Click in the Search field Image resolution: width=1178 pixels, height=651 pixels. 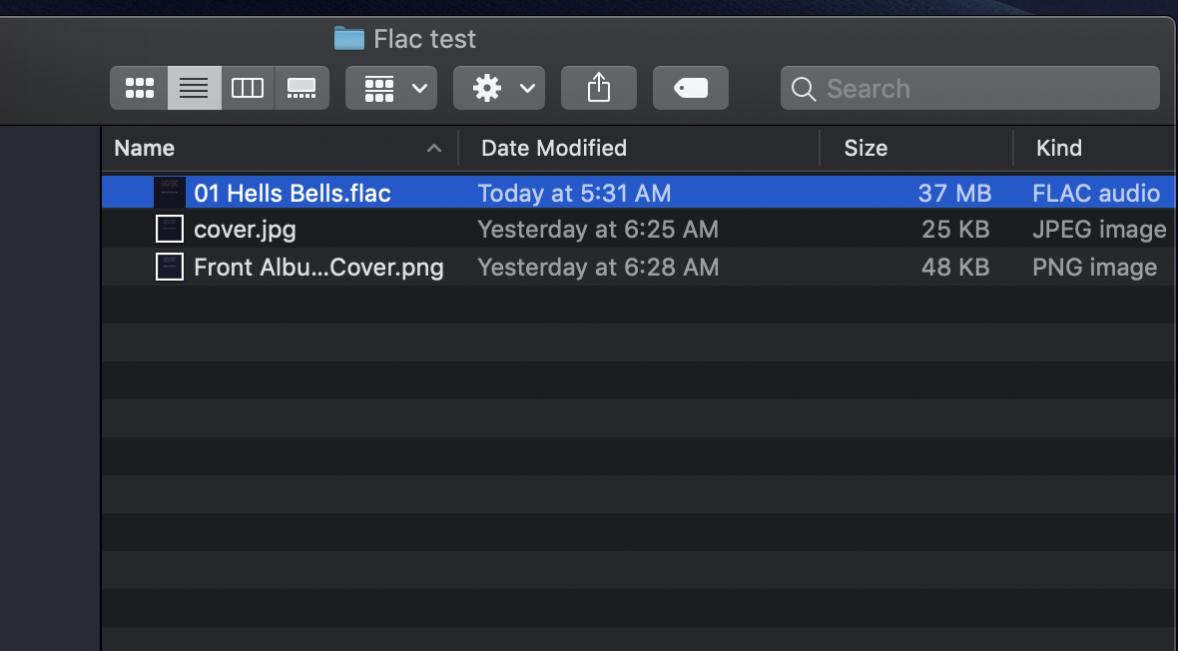coord(980,89)
